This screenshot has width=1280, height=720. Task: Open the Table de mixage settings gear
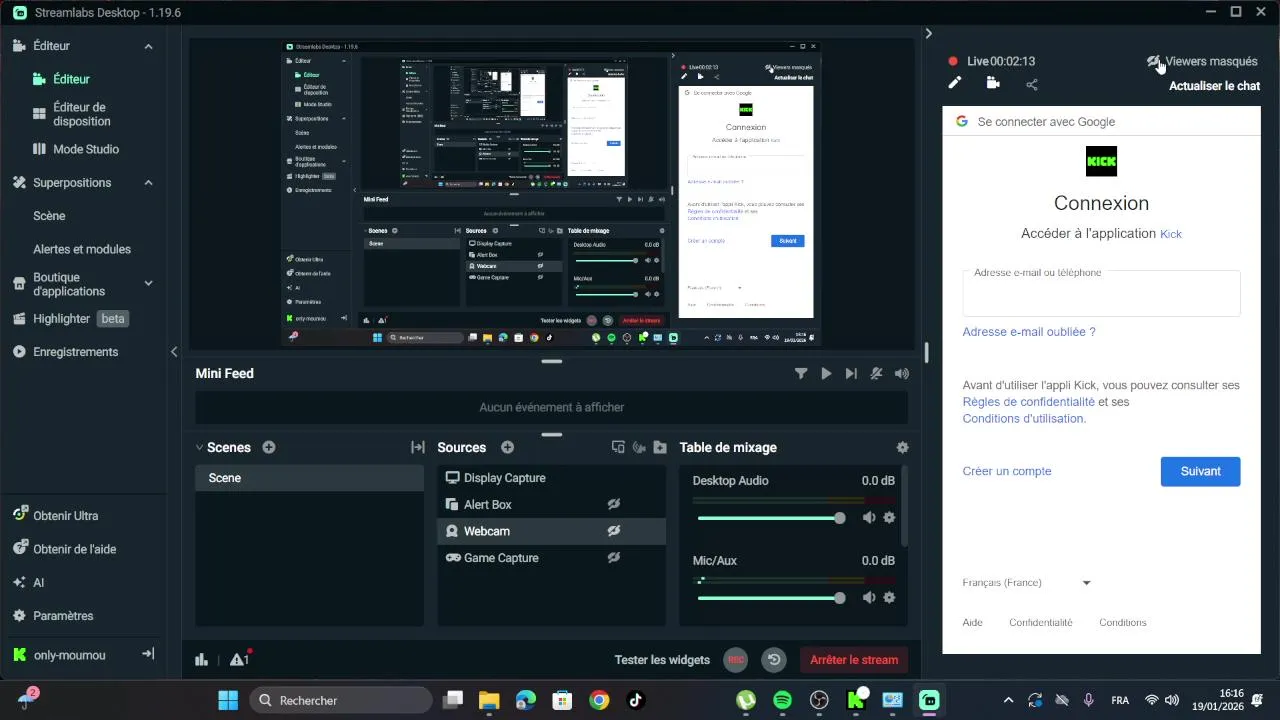pyautogui.click(x=903, y=448)
